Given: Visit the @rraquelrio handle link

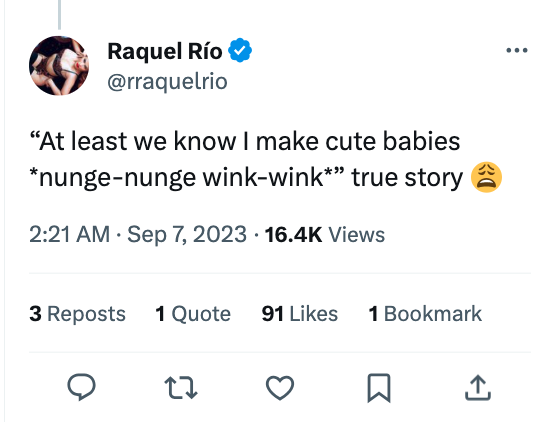Looking at the screenshot, I should [167, 82].
